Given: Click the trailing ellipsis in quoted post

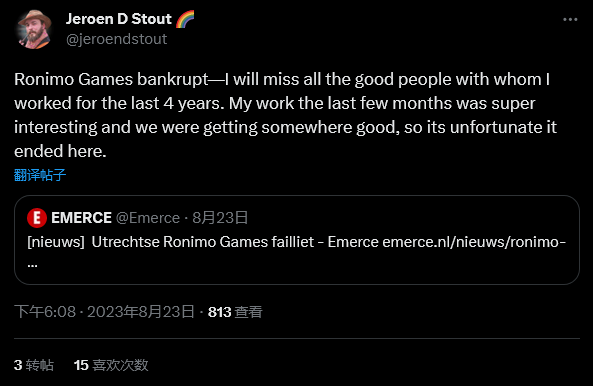Looking at the screenshot, I should point(32,265).
